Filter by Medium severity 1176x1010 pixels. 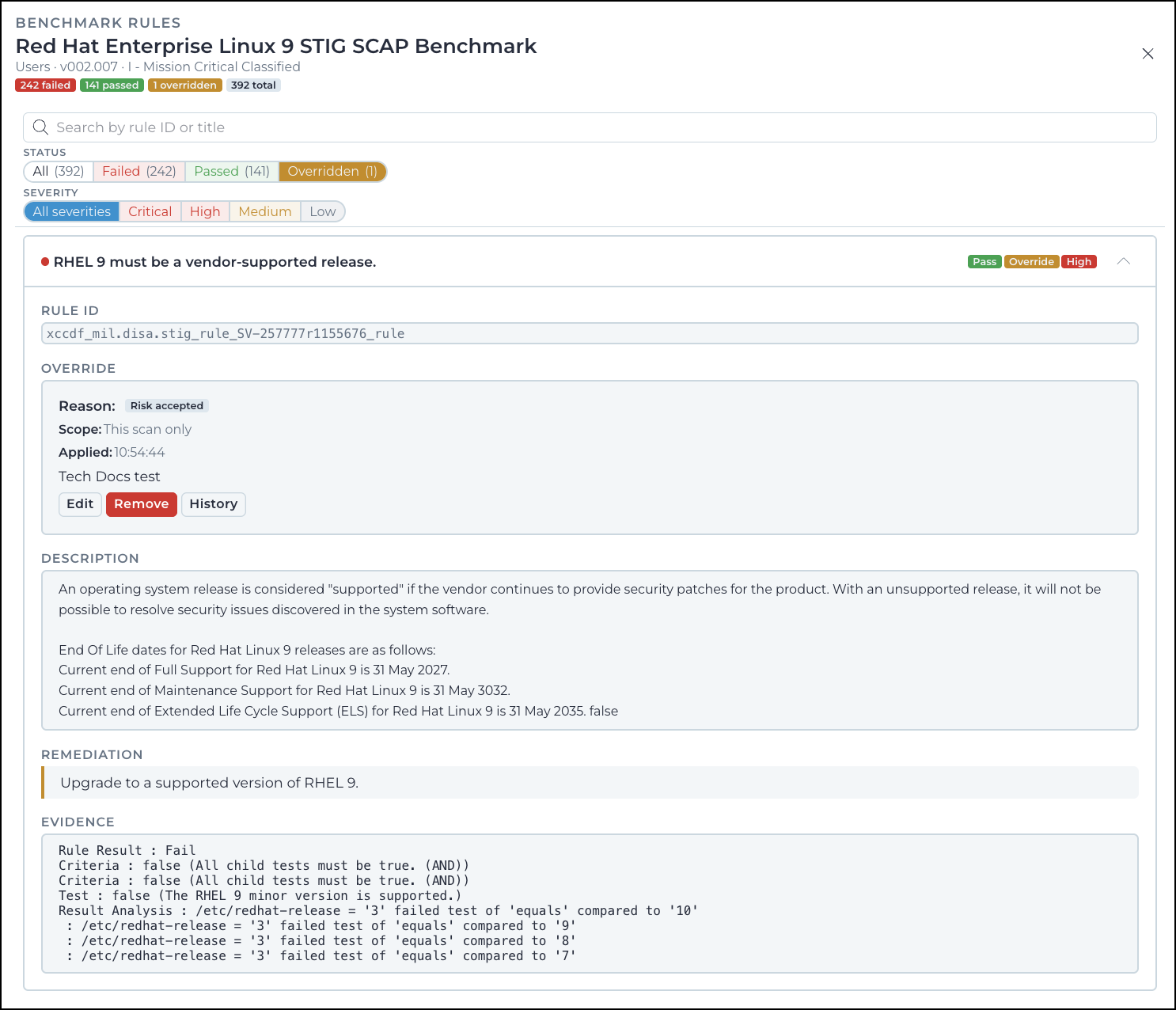[x=265, y=212]
